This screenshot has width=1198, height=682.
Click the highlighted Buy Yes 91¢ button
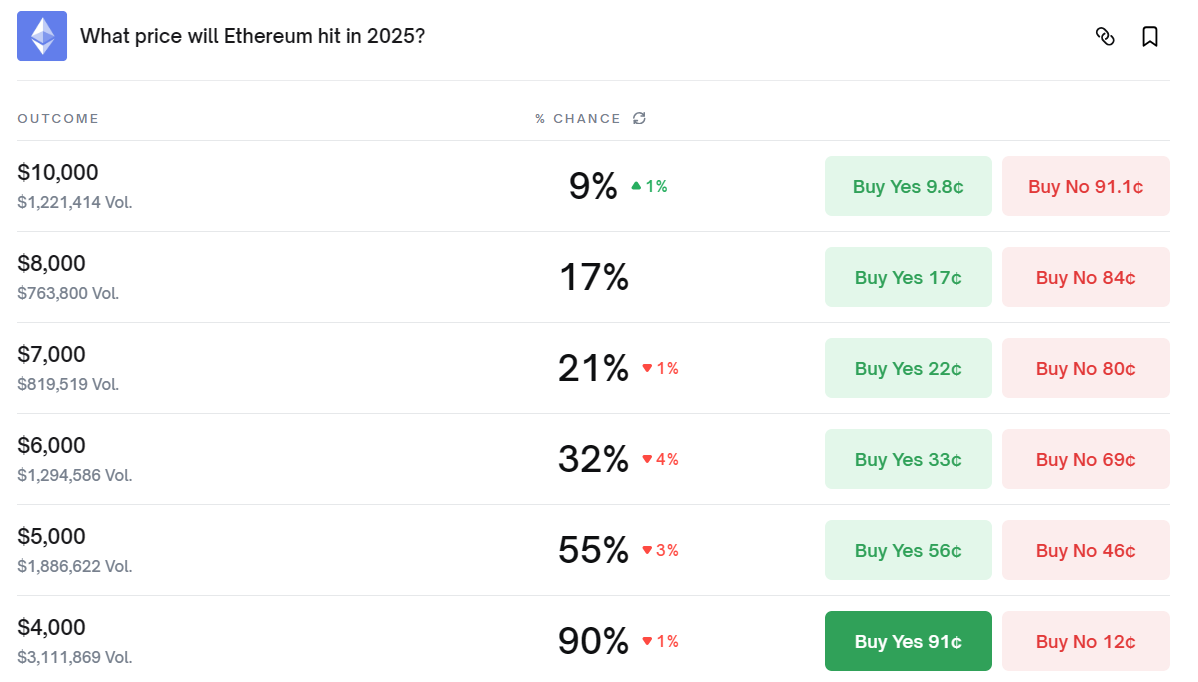[908, 641]
